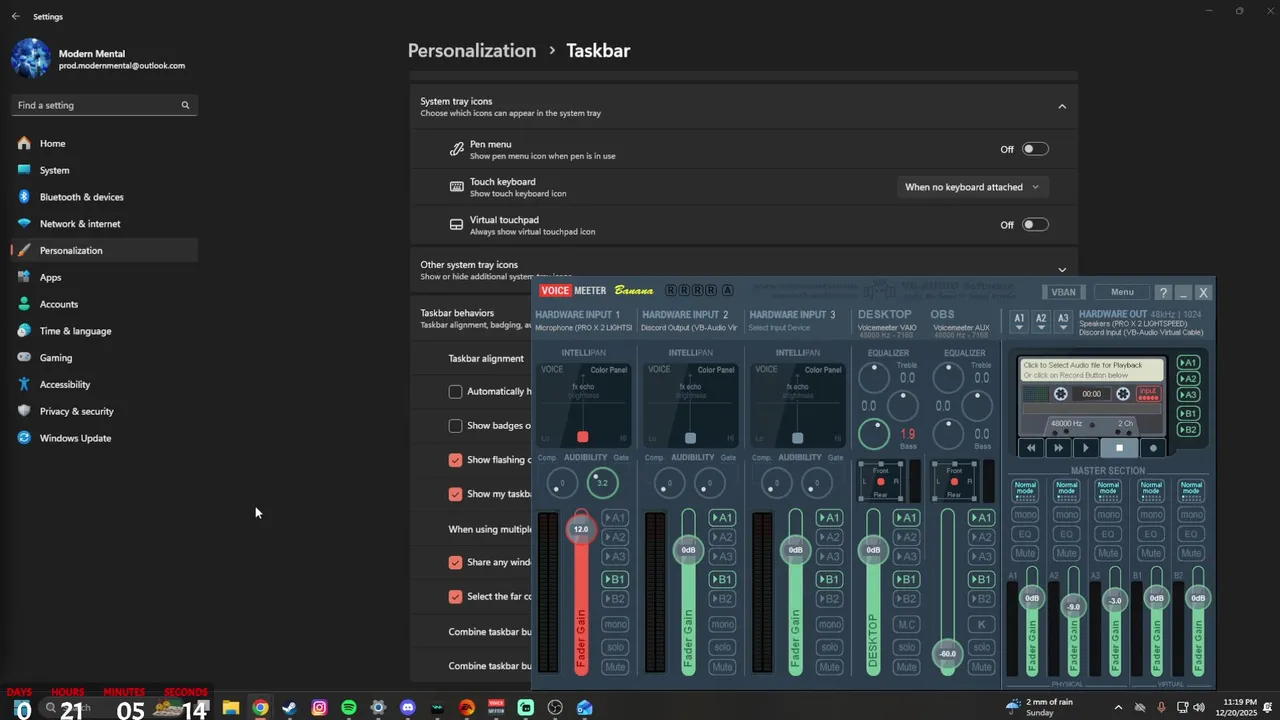Open Windows Update settings

[x=104, y=438]
